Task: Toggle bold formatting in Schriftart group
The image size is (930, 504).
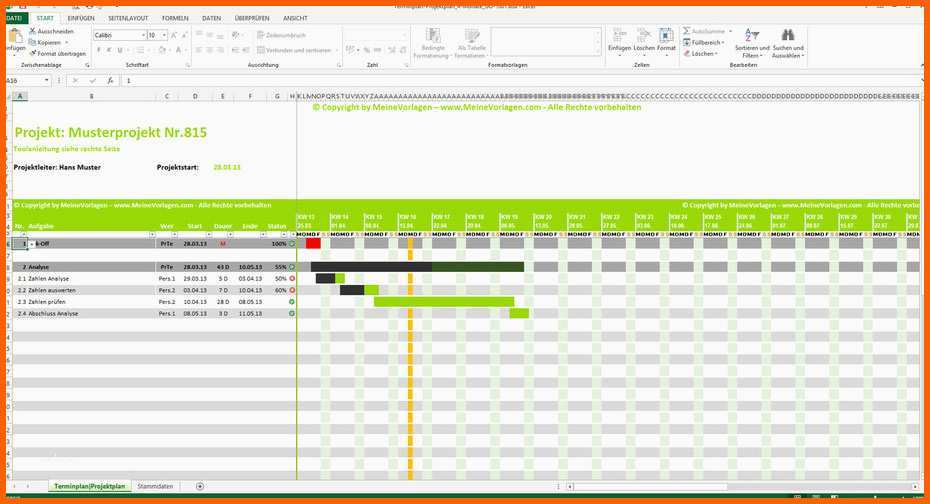Action: click(x=97, y=50)
